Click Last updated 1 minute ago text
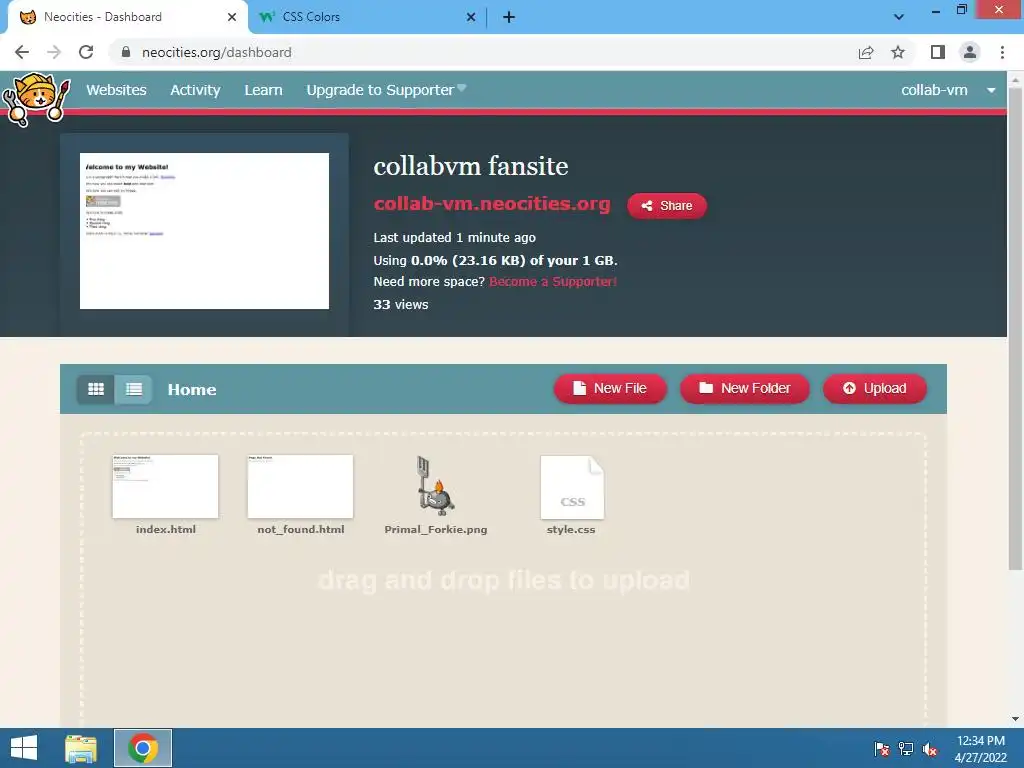Image resolution: width=1024 pixels, height=768 pixels. [455, 238]
